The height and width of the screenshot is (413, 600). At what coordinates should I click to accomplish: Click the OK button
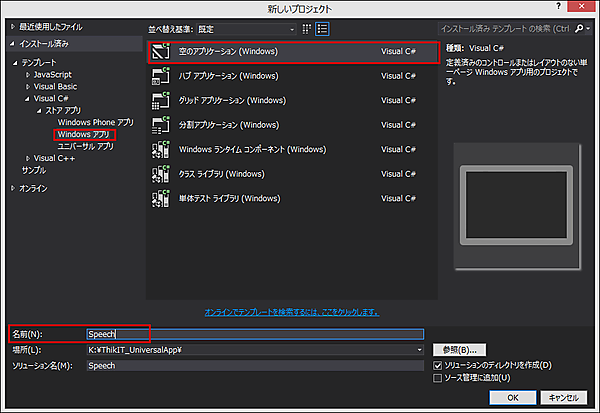point(513,398)
